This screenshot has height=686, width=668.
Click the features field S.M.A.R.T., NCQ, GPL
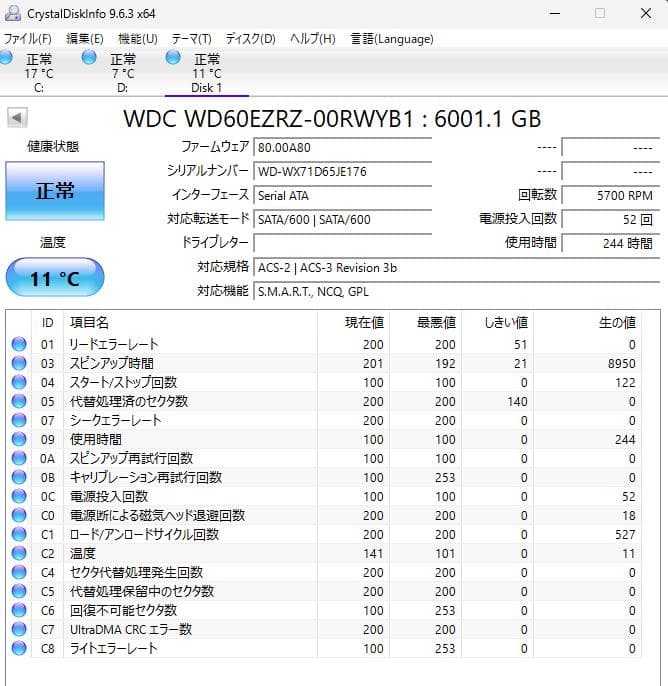(x=457, y=292)
